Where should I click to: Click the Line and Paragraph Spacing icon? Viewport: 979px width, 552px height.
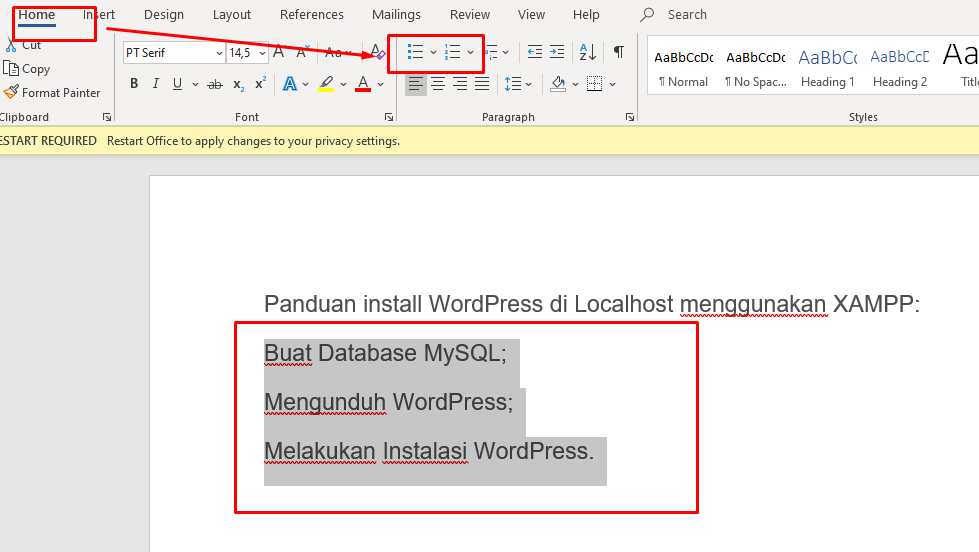coord(513,84)
